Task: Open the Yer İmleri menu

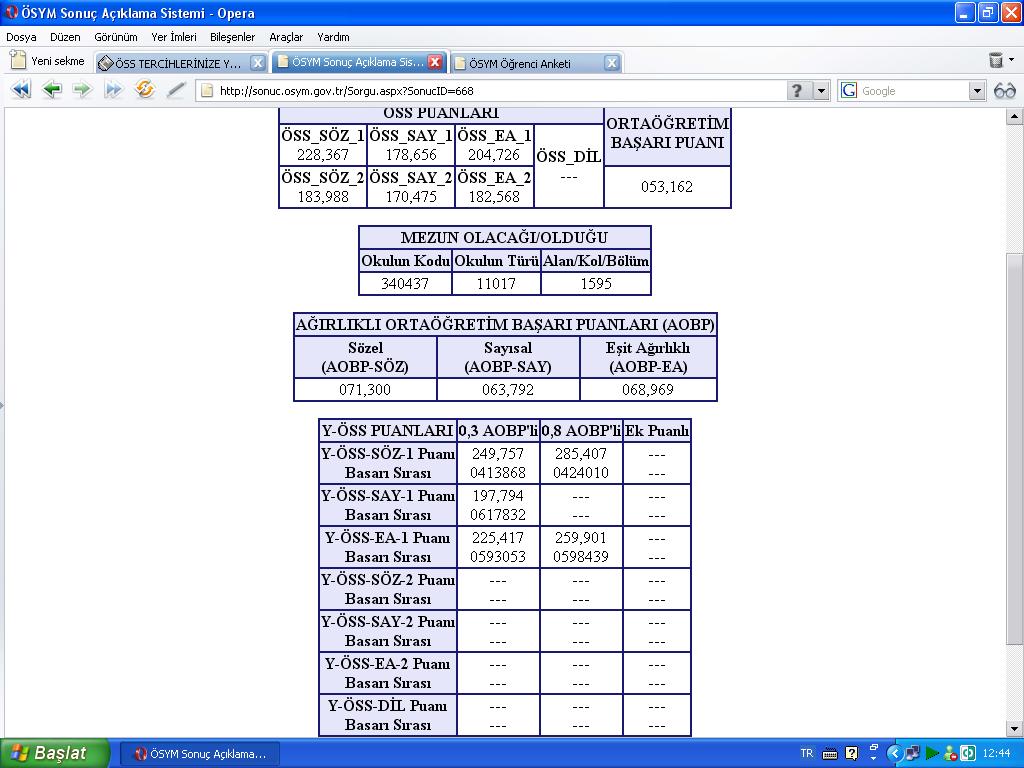Action: click(x=173, y=37)
